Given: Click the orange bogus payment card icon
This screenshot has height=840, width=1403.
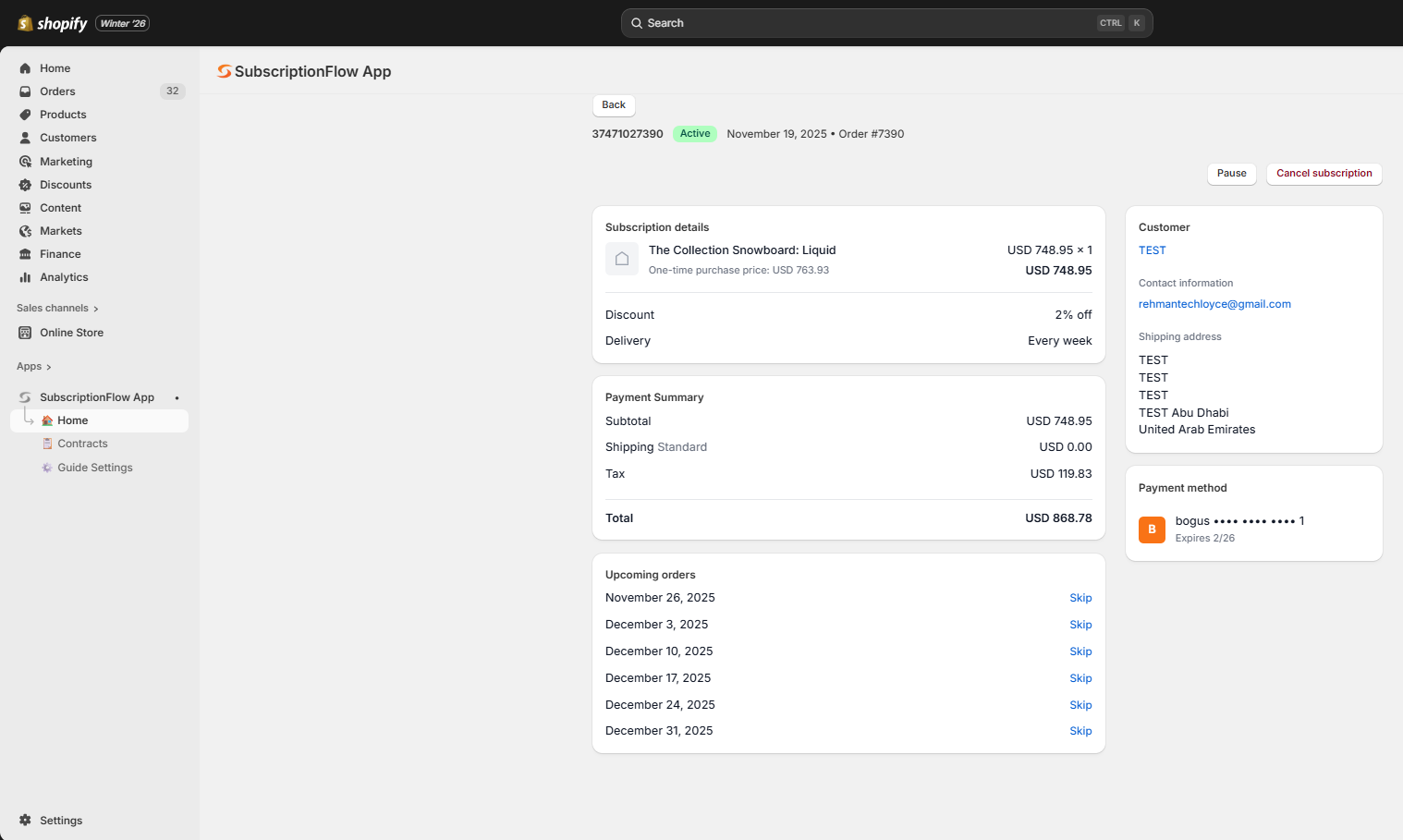Looking at the screenshot, I should click(1152, 530).
